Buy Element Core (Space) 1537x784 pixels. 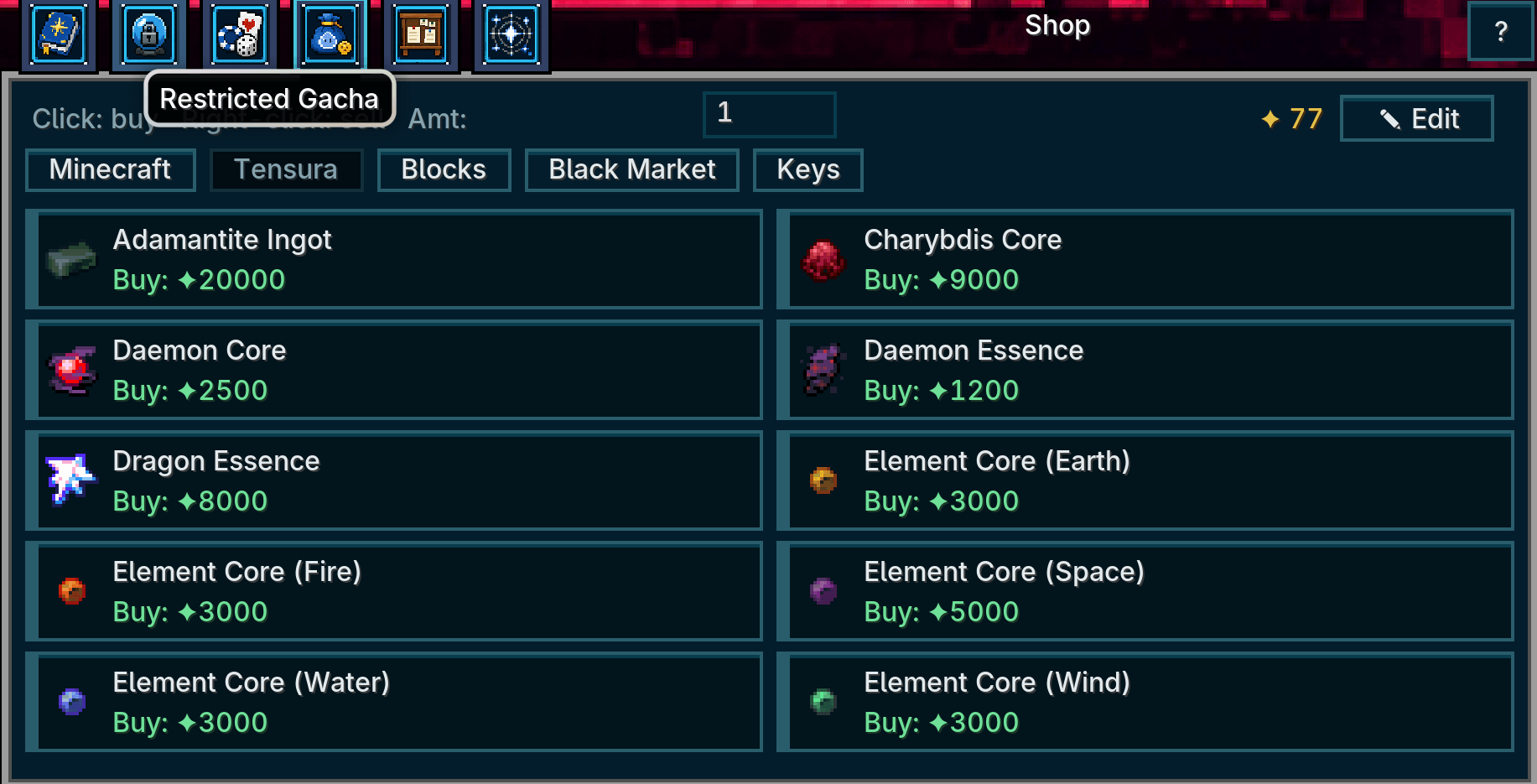(1145, 591)
